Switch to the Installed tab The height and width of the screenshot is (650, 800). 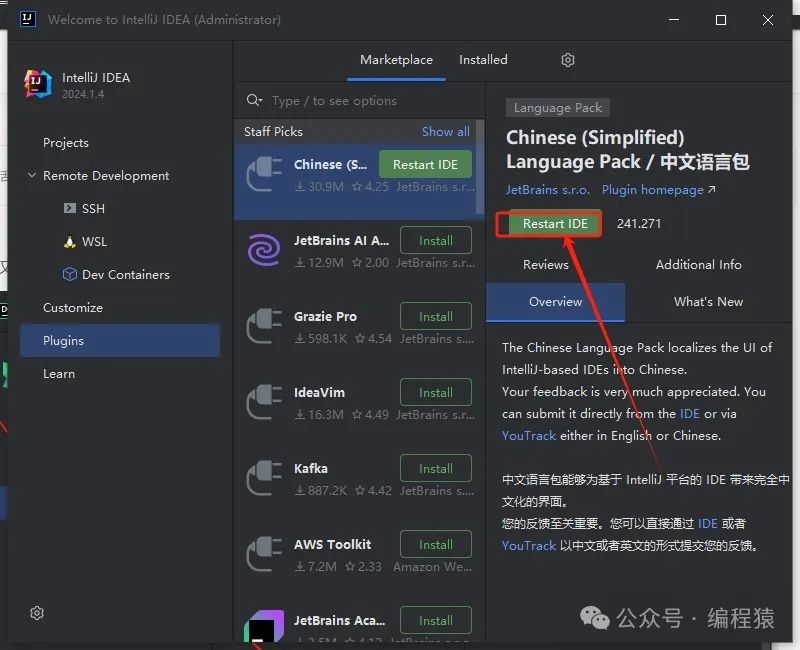[483, 60]
